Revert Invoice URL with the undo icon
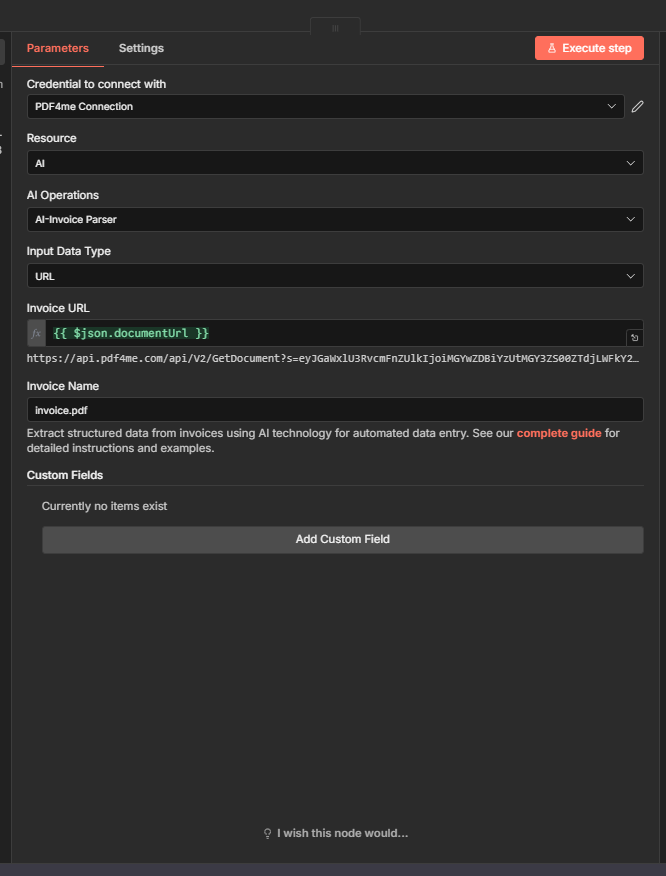 point(634,337)
